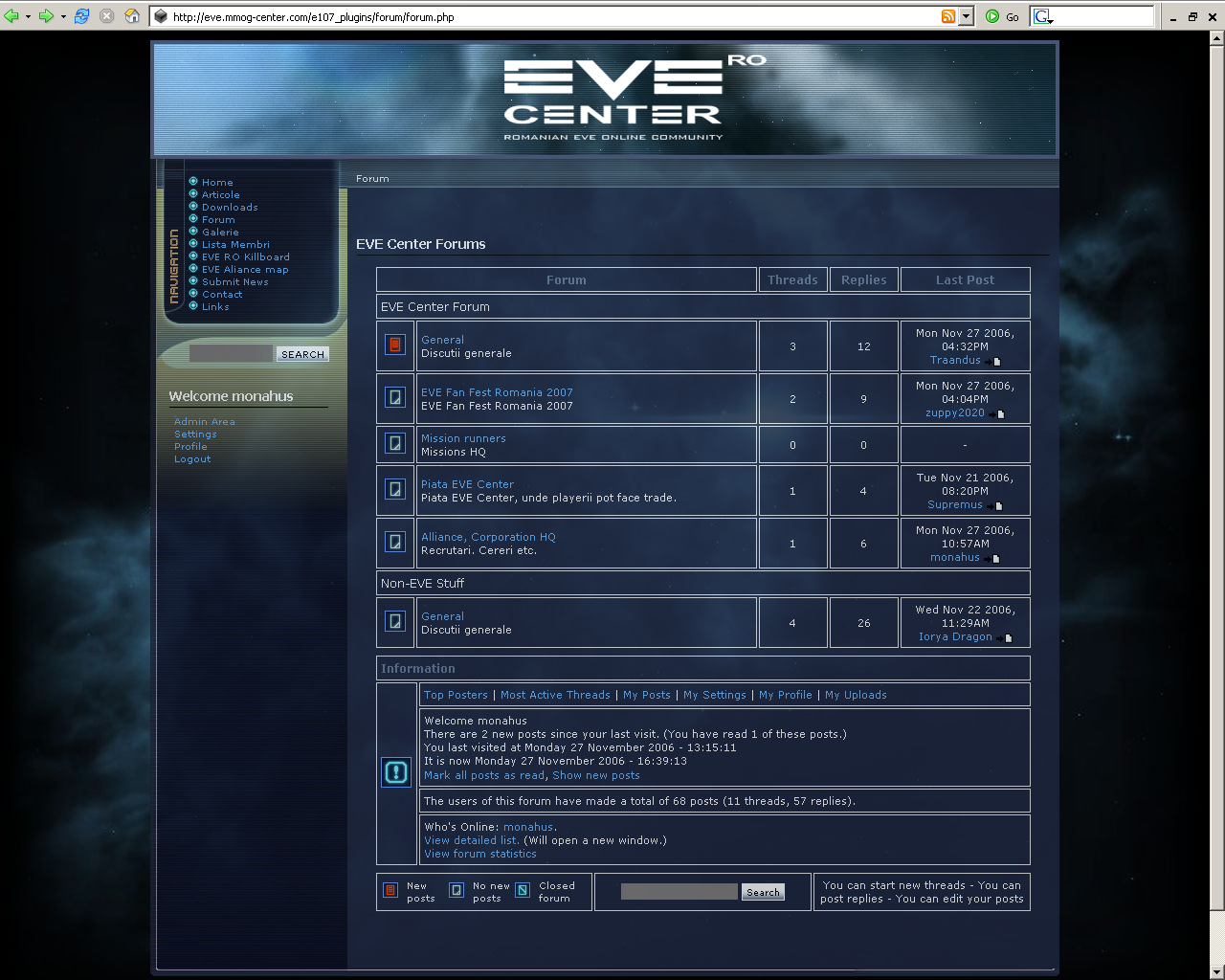This screenshot has width=1225, height=980.
Task: Click the browser Forward arrow
Action: click(x=46, y=16)
